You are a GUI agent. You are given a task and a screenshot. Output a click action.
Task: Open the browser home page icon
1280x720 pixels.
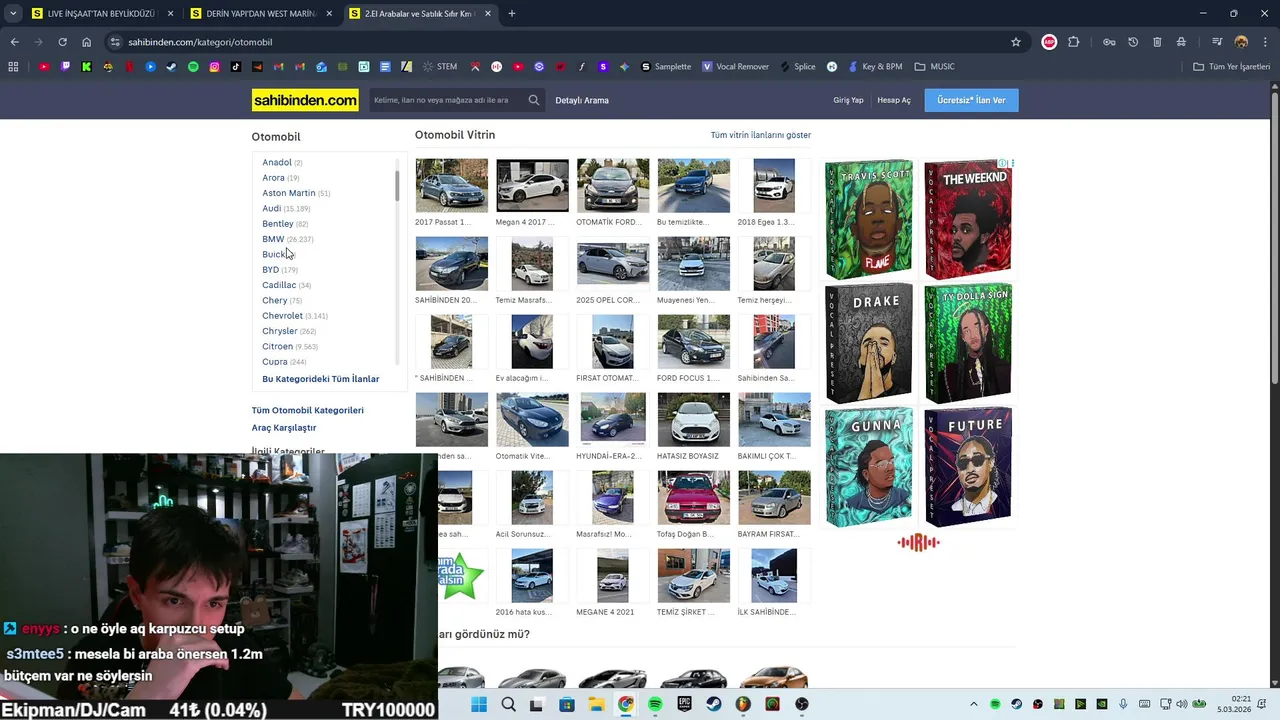[87, 42]
